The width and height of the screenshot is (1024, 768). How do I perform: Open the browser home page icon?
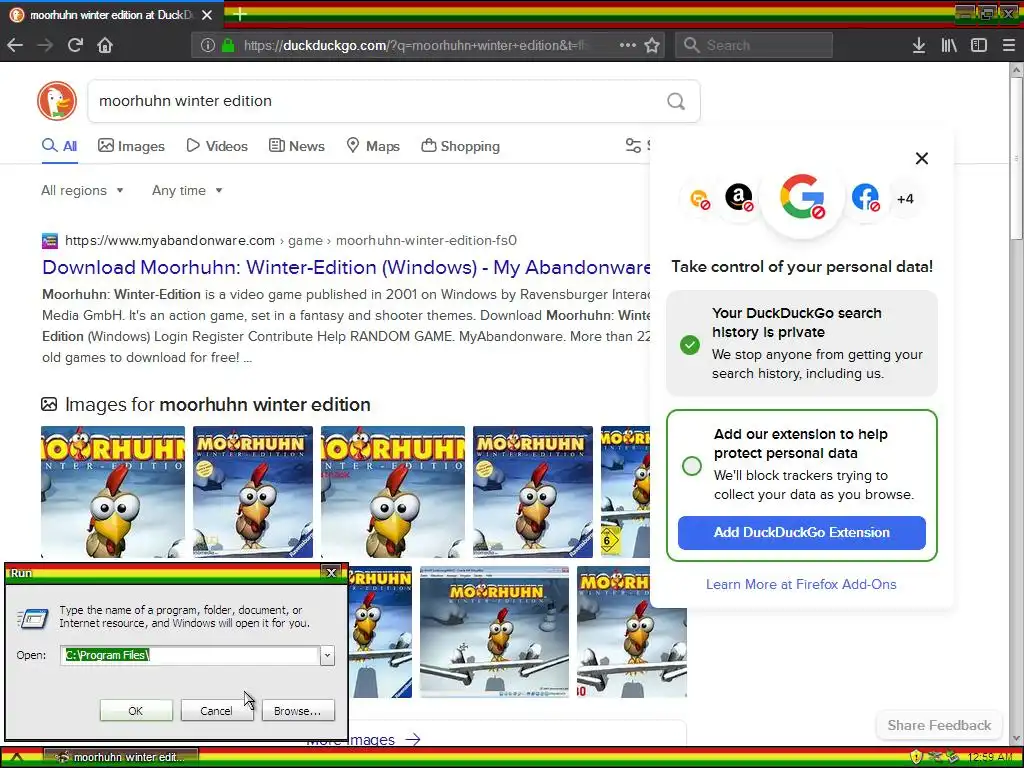[105, 45]
